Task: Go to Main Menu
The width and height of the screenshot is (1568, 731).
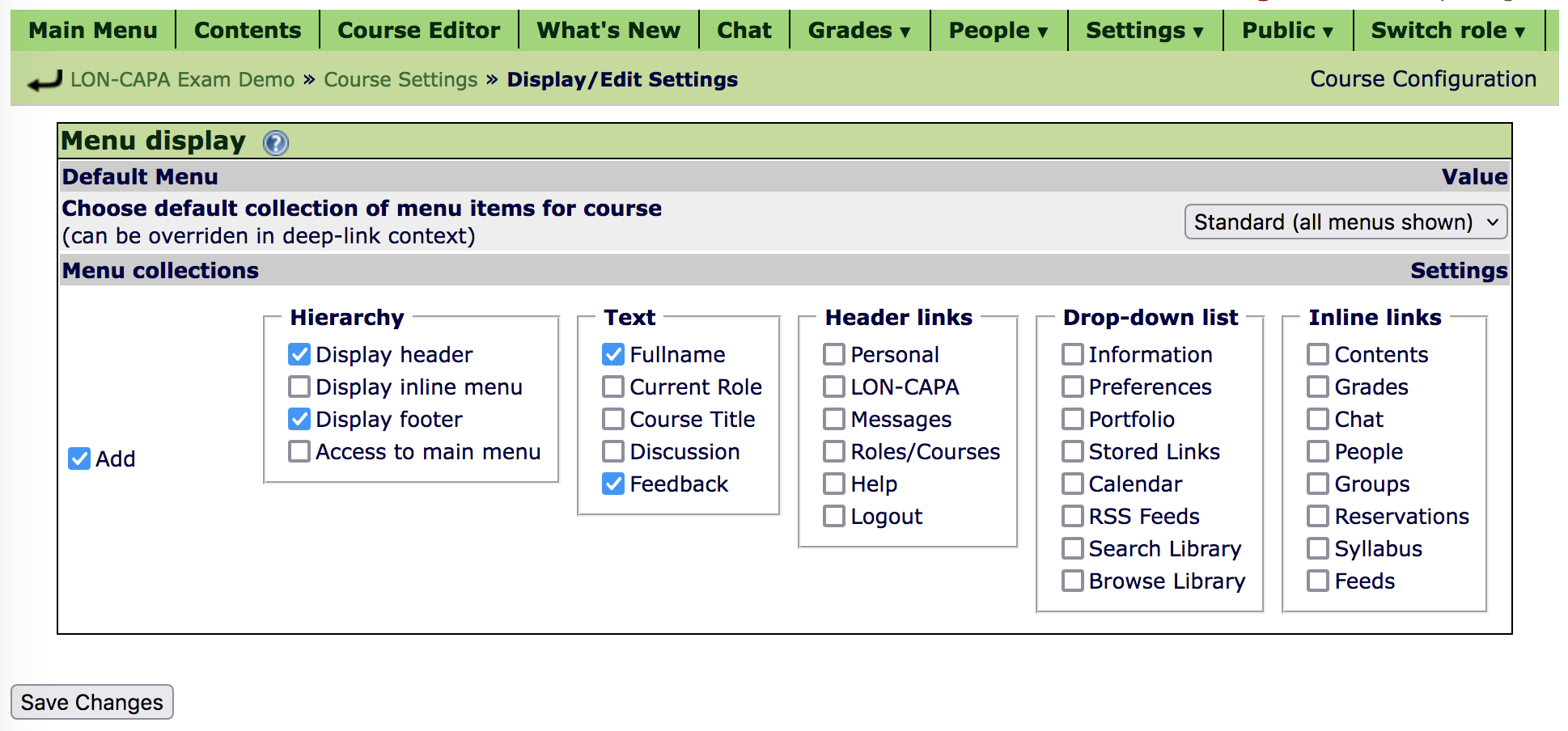Action: [93, 31]
